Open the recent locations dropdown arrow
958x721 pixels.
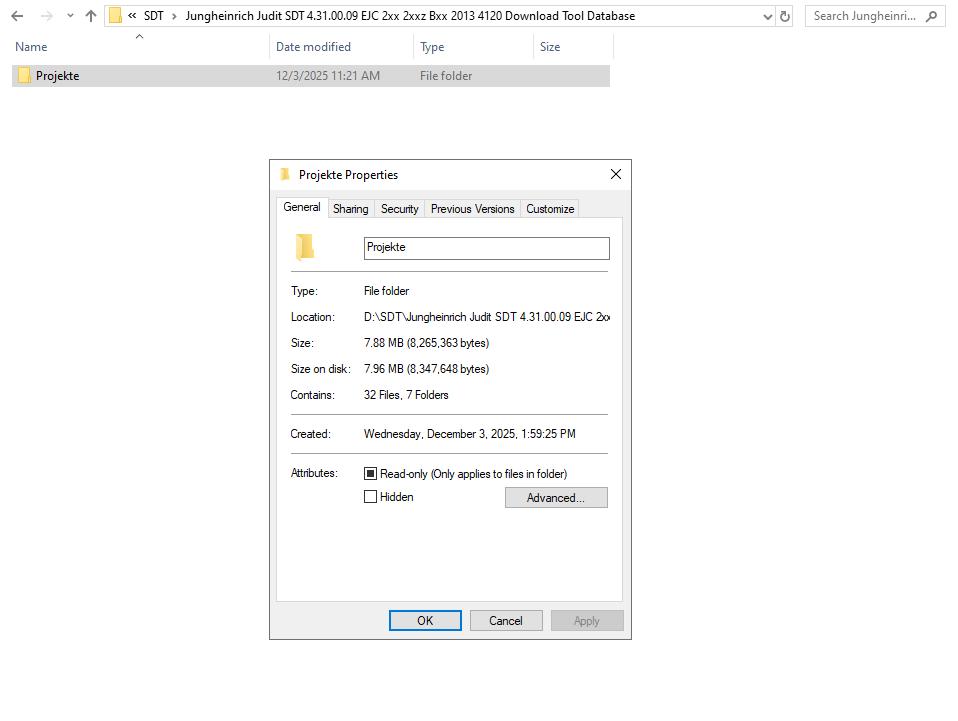tap(70, 16)
